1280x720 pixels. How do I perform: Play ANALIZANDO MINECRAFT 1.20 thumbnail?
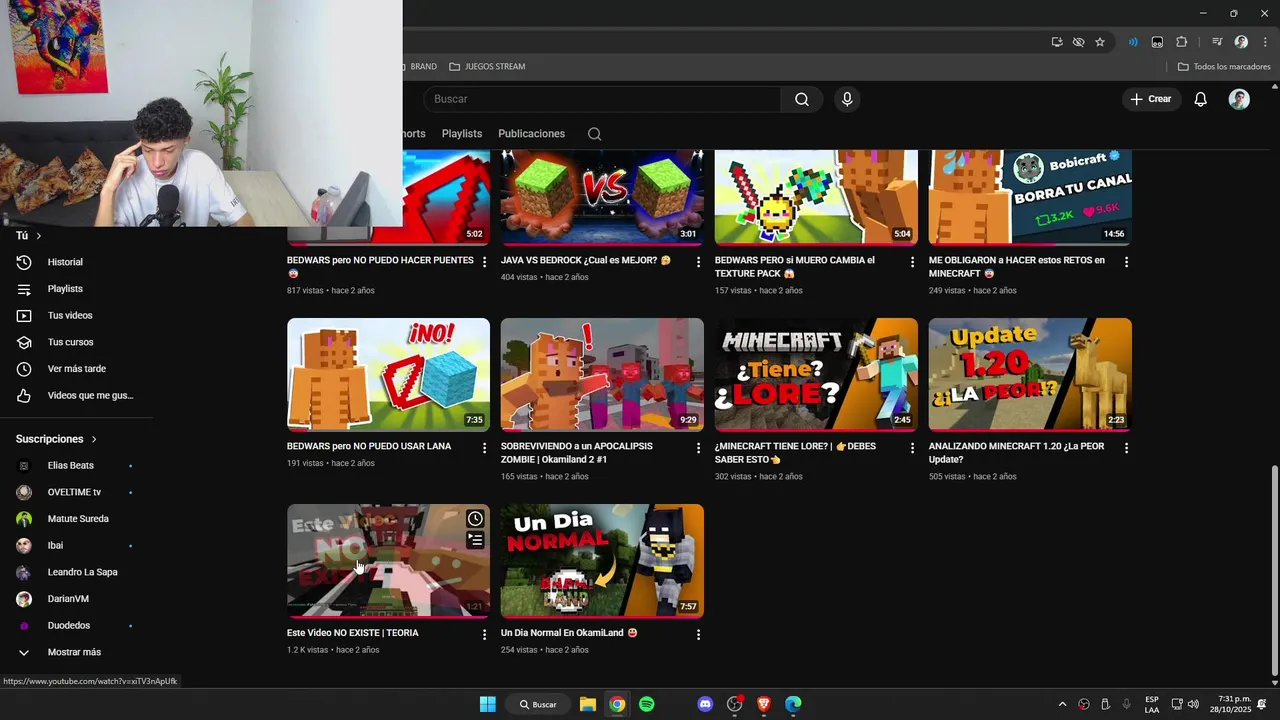pyautogui.click(x=1030, y=375)
